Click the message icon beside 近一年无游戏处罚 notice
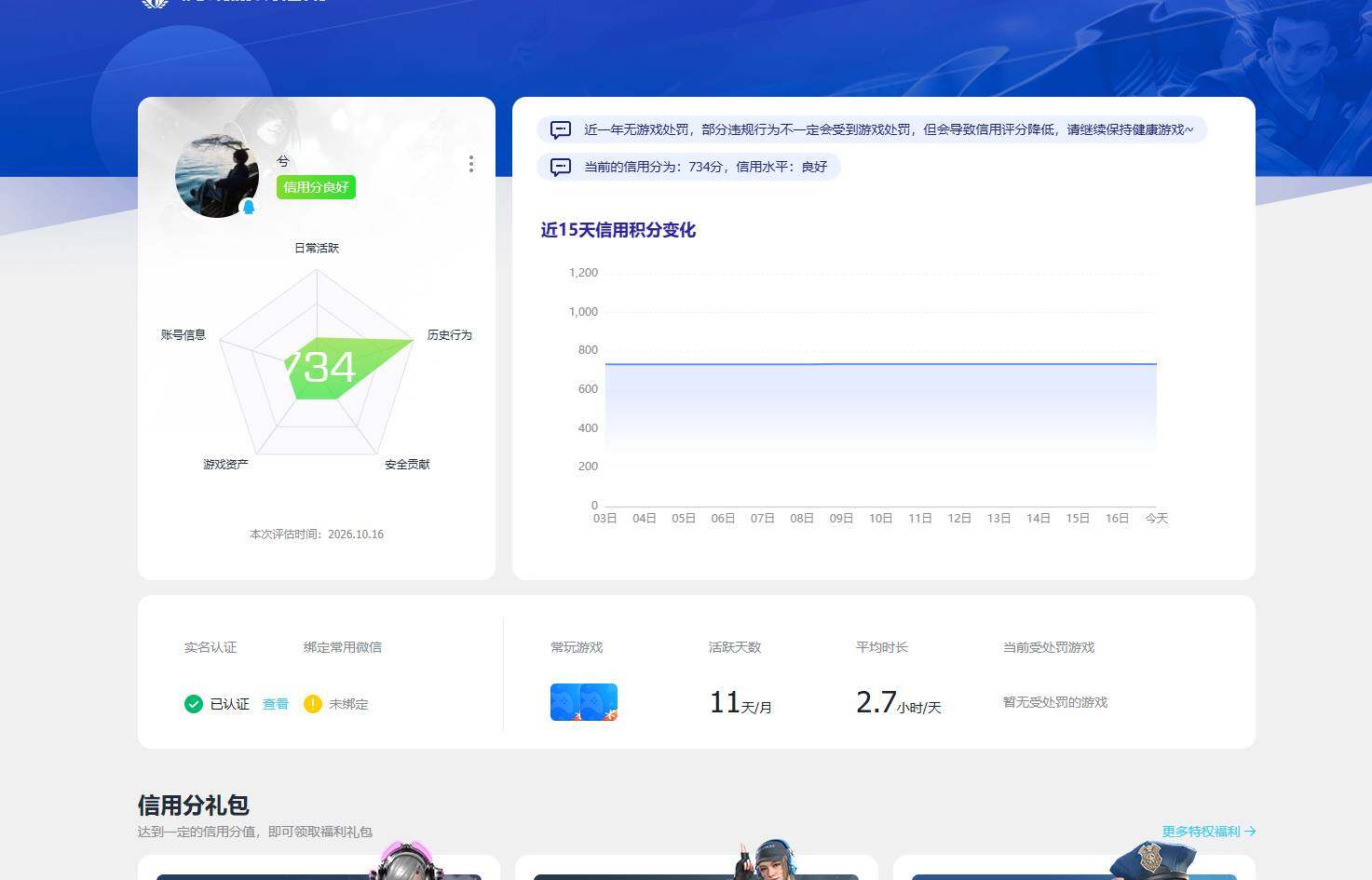The width and height of the screenshot is (1372, 880). pyautogui.click(x=561, y=129)
